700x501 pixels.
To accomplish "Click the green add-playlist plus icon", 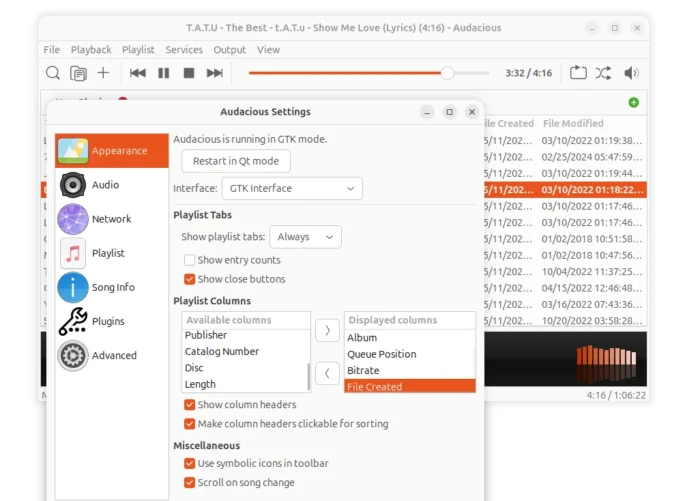I will click(633, 102).
